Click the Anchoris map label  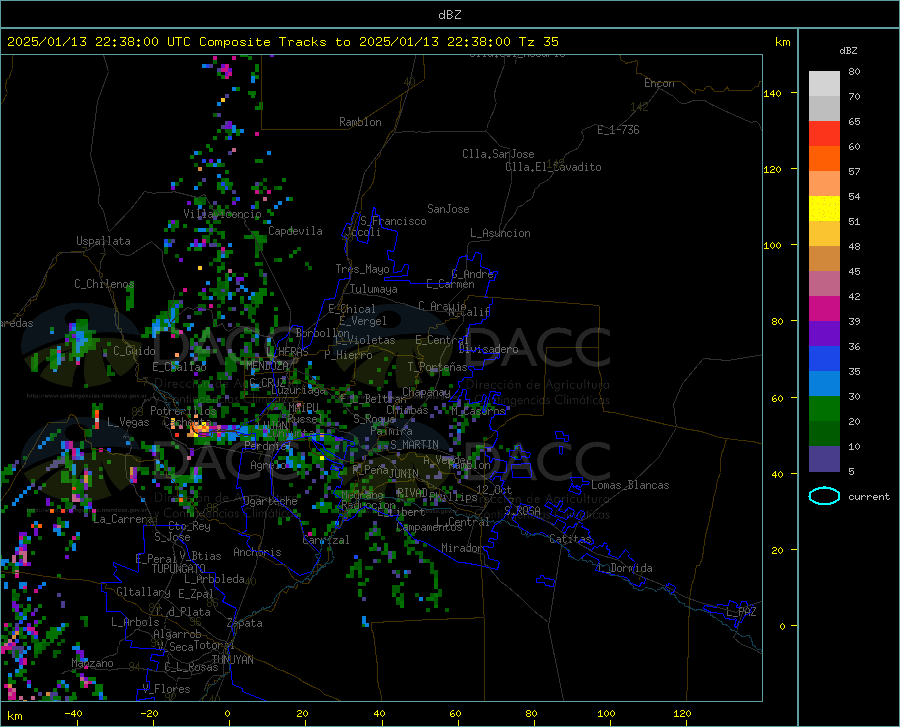click(257, 552)
